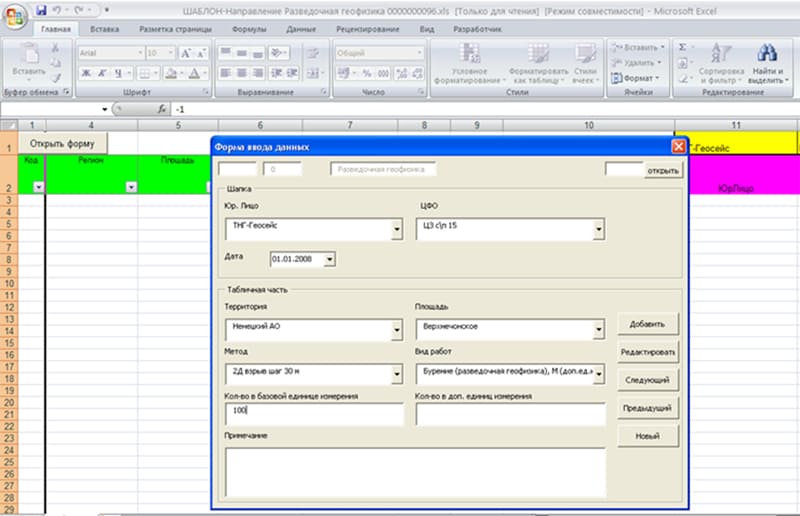Save the workbook via quick access icon
This screenshot has width=800, height=516.
coord(41,10)
